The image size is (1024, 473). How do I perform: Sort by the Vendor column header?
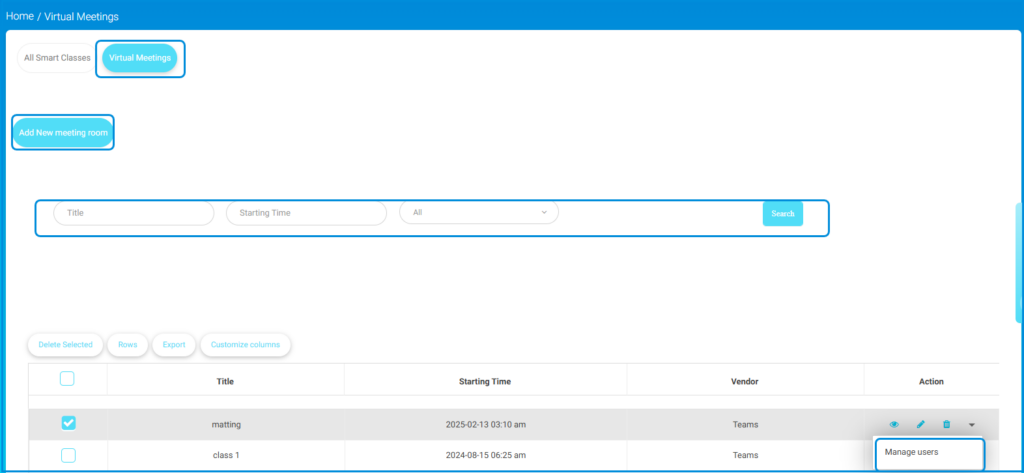(x=745, y=382)
